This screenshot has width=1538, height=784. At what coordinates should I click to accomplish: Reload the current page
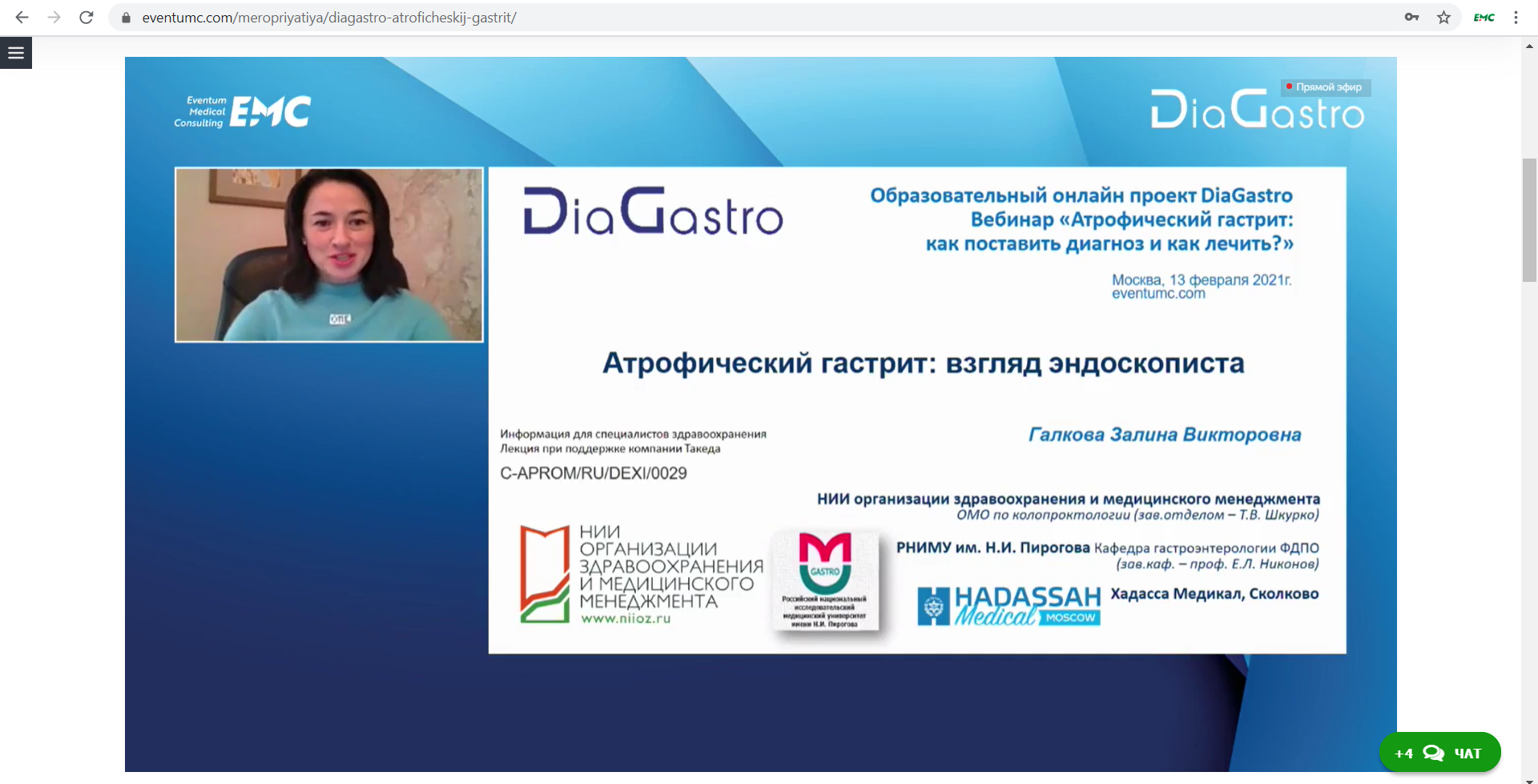tap(87, 17)
